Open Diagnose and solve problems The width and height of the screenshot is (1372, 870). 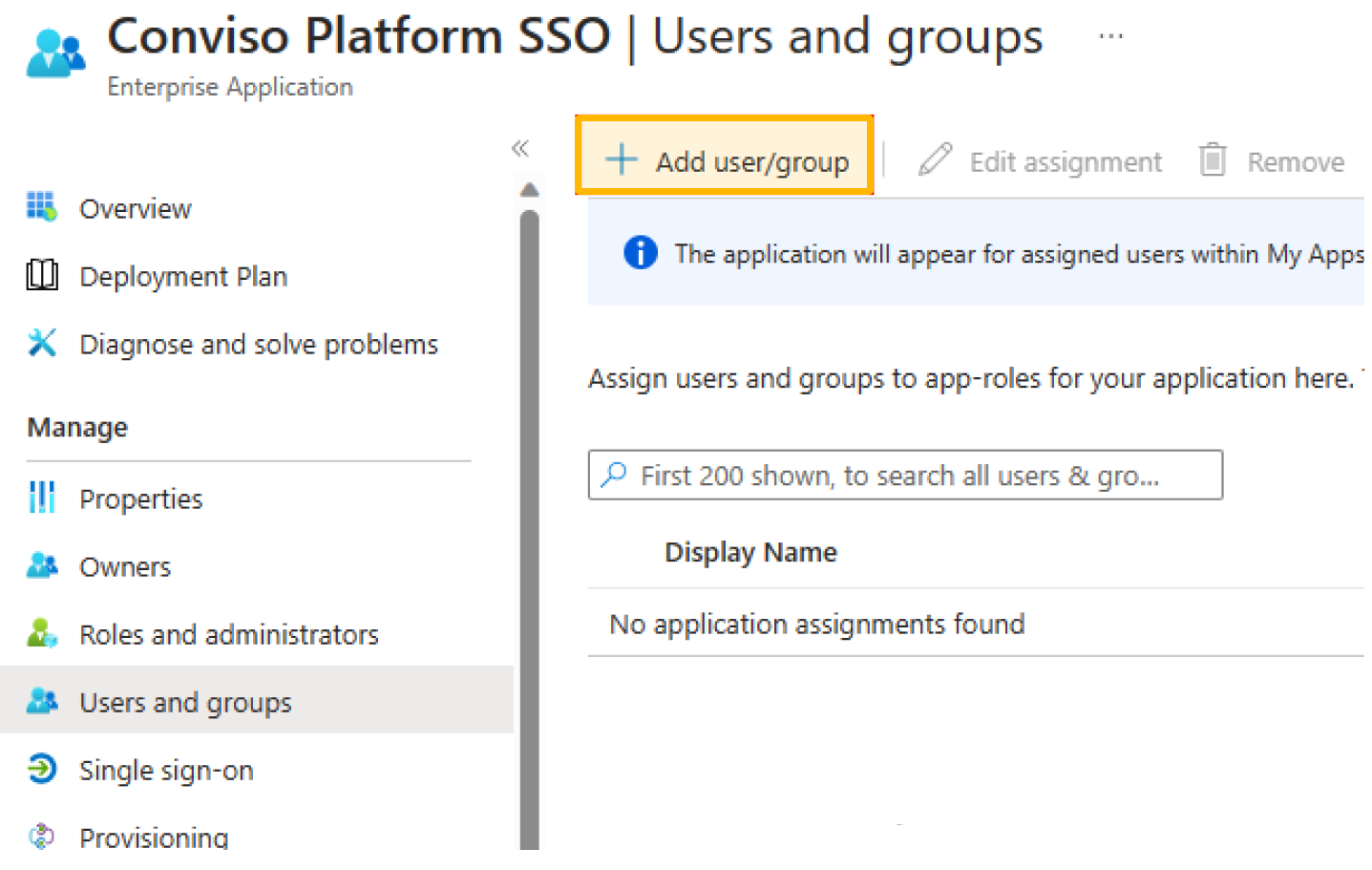pyautogui.click(x=259, y=345)
